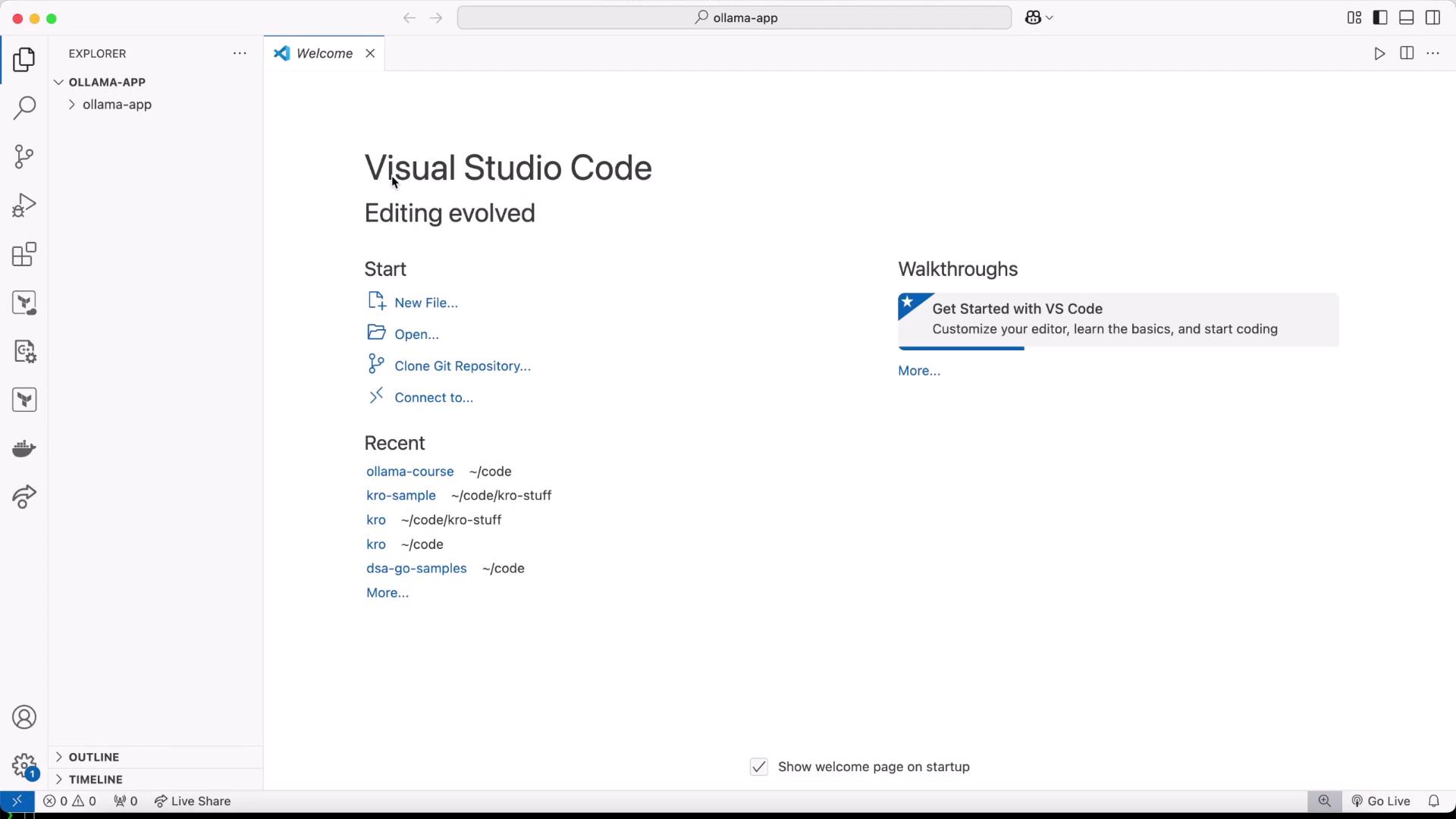Click the Run play icon in editor toolbar
This screenshot has height=819, width=1456.
point(1380,53)
